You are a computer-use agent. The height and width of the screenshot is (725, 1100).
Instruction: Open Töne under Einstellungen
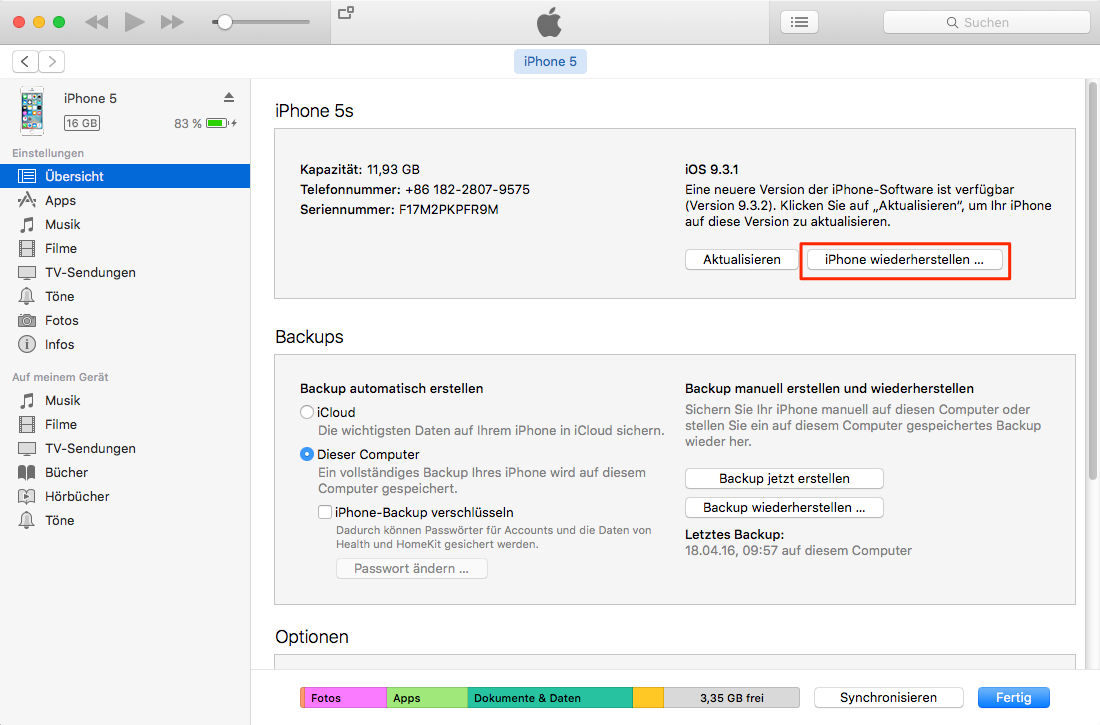(125, 296)
